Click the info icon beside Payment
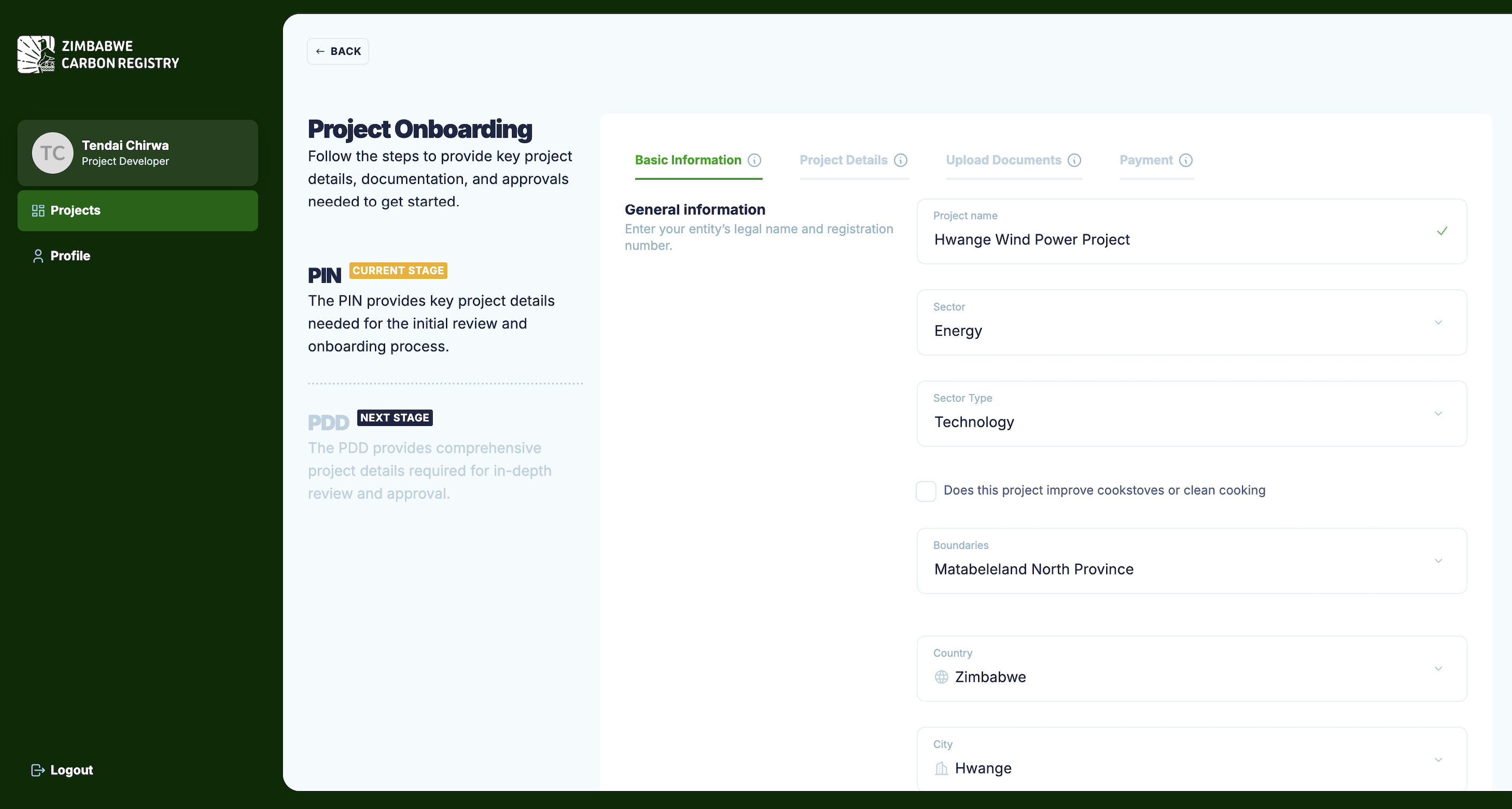 pyautogui.click(x=1186, y=160)
